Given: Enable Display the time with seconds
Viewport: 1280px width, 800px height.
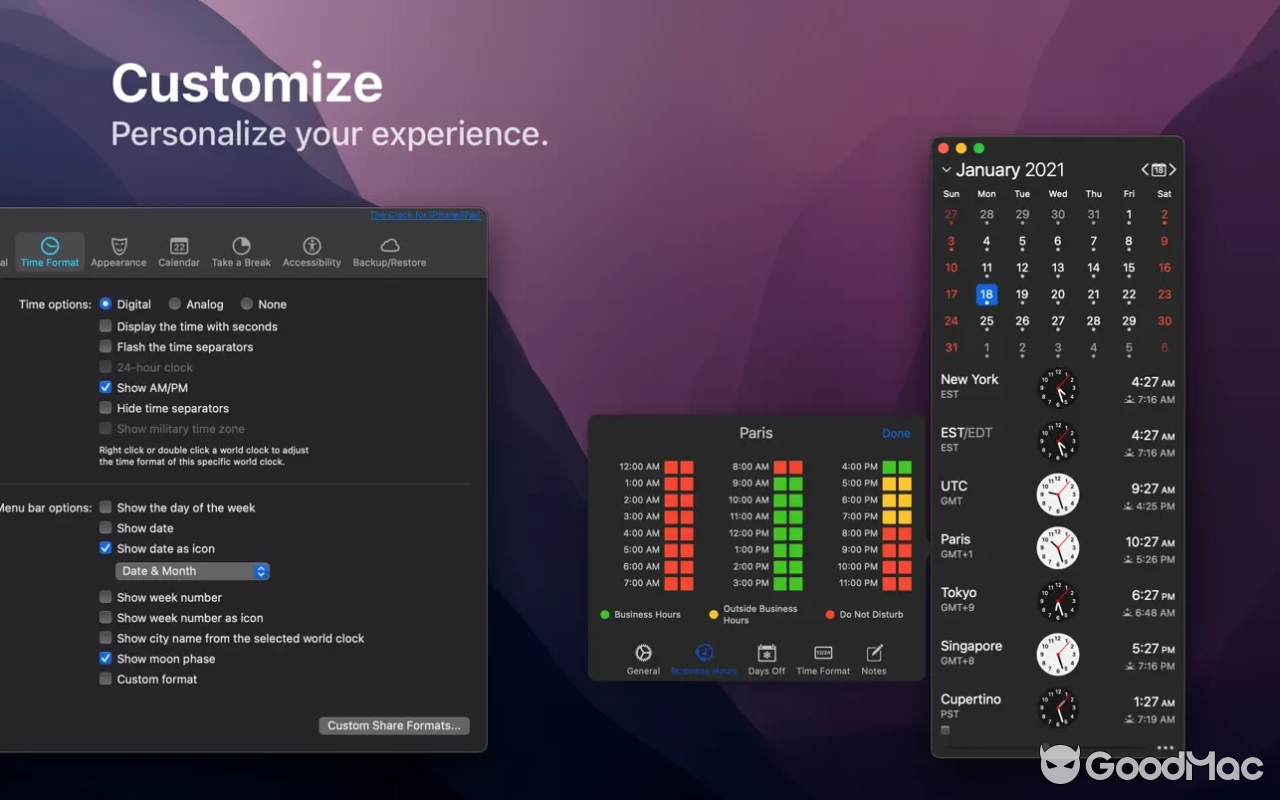Looking at the screenshot, I should [x=106, y=327].
